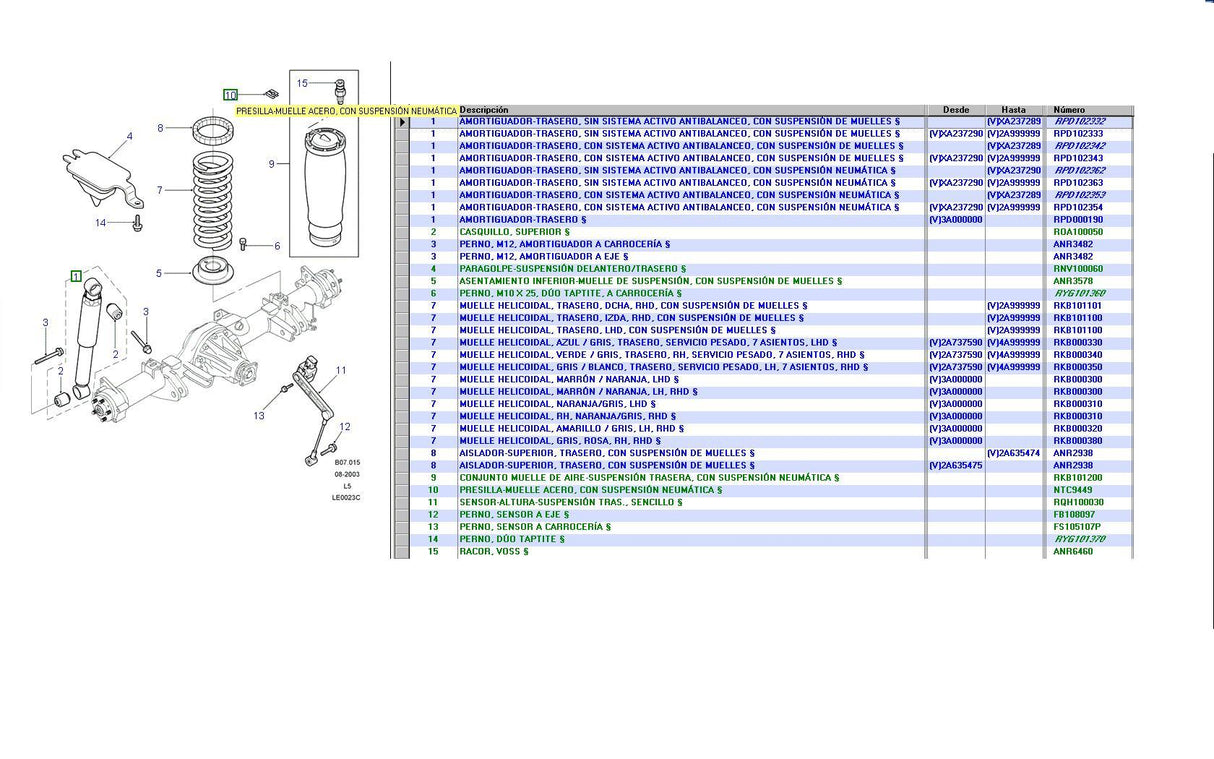The width and height of the screenshot is (1214, 759).
Task: Select AISLADOR-SUPERIOR row ending at (V)2A635474
Action: tap(764, 453)
